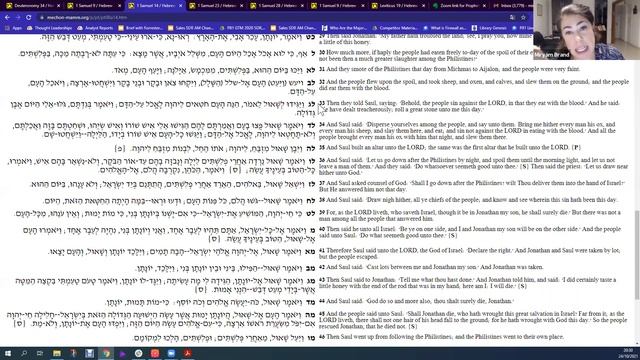The width and height of the screenshot is (640, 360).
Task: Open the purple play-arrow app on taskbar
Action: click(x=122, y=353)
